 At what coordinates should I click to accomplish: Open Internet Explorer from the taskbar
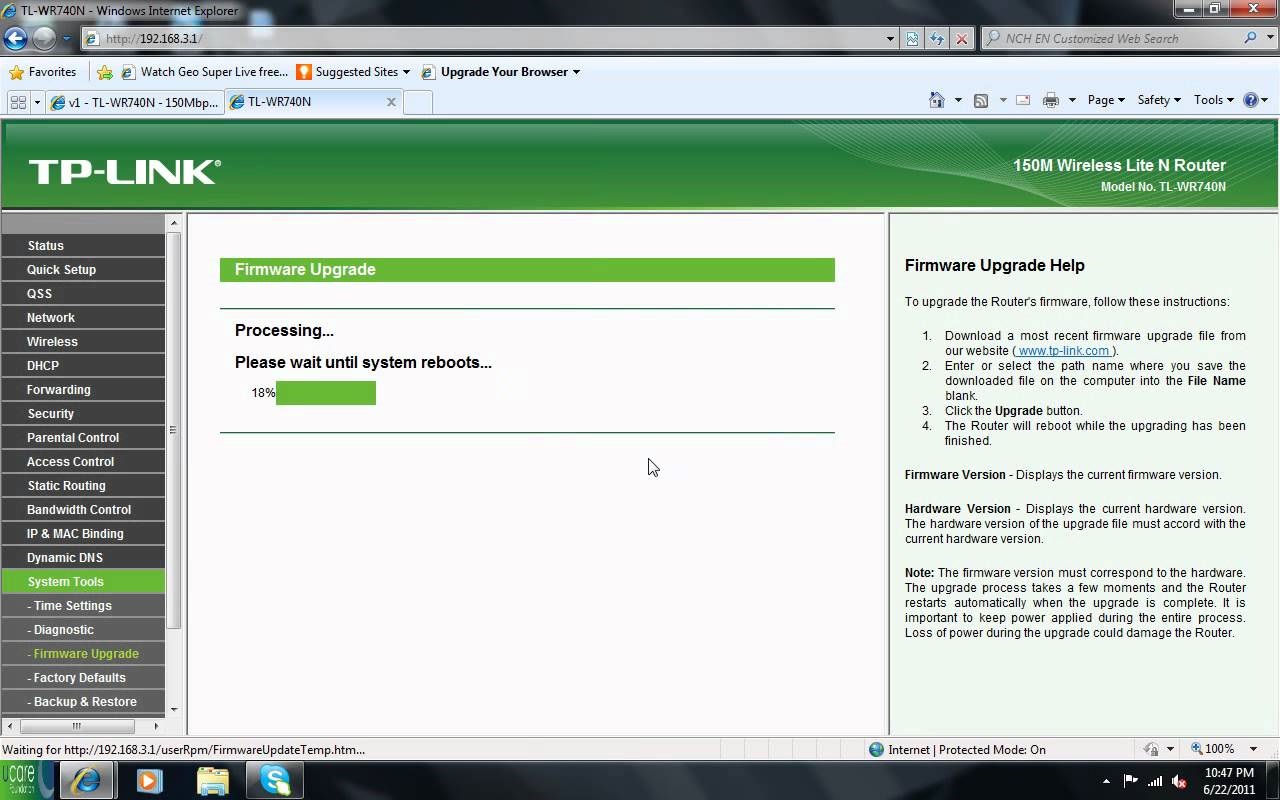(x=86, y=780)
